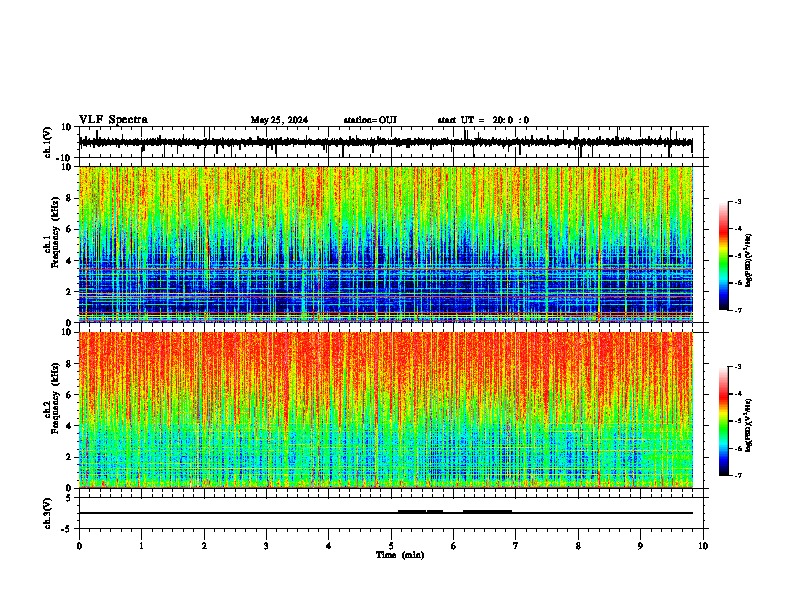Click time axis tick label "5"
This screenshot has height=612, width=792.
[391, 546]
